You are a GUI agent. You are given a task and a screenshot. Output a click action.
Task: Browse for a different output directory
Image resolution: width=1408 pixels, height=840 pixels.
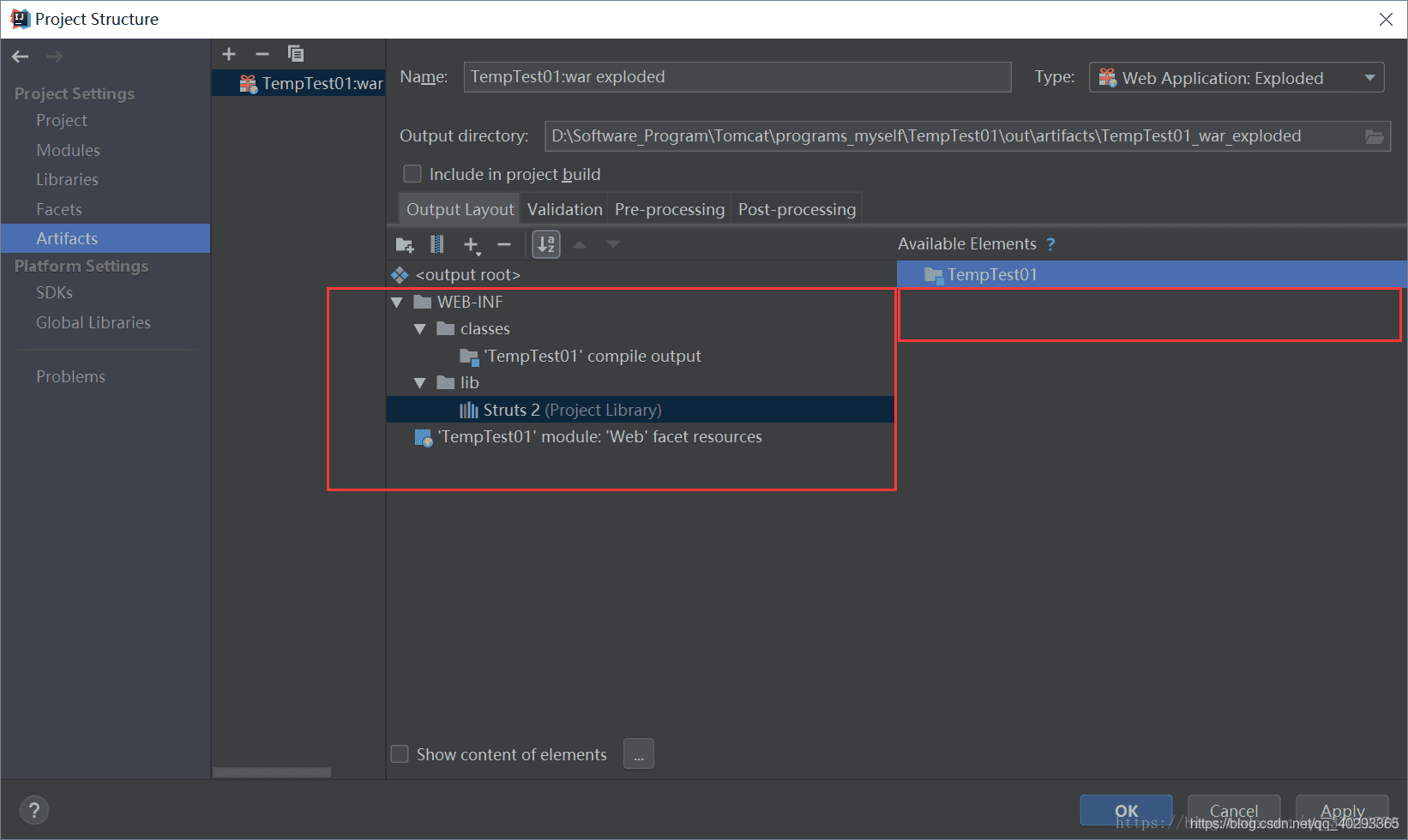tap(1375, 135)
